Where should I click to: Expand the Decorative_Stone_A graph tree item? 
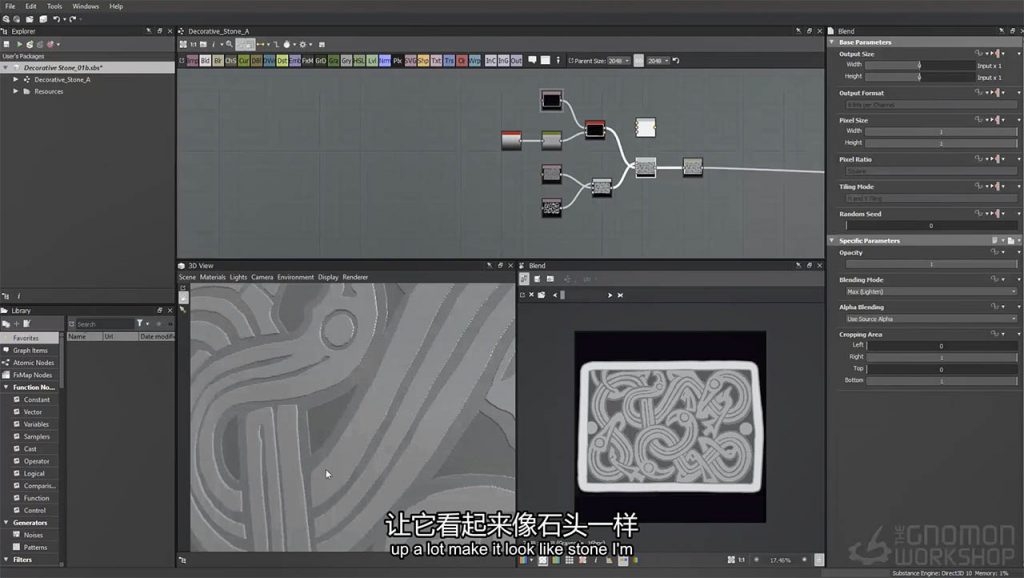click(x=16, y=79)
